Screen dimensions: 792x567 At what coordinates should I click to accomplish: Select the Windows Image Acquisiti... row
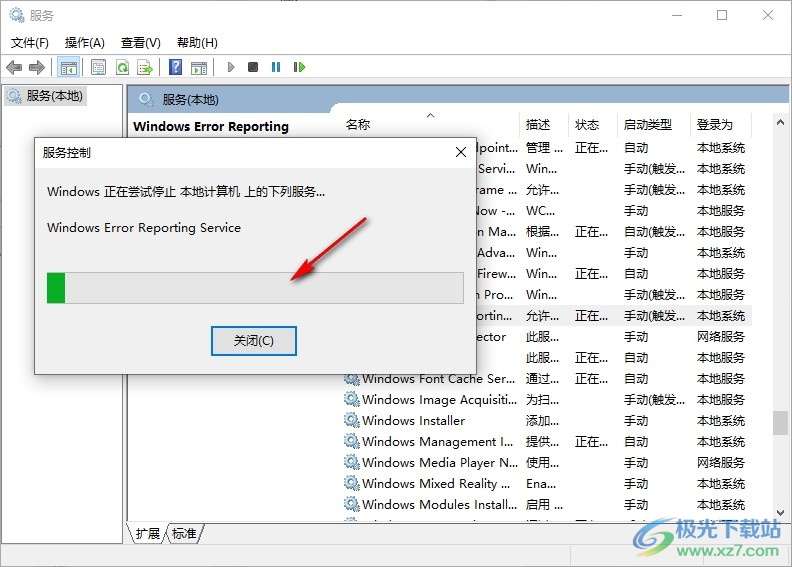coord(547,399)
